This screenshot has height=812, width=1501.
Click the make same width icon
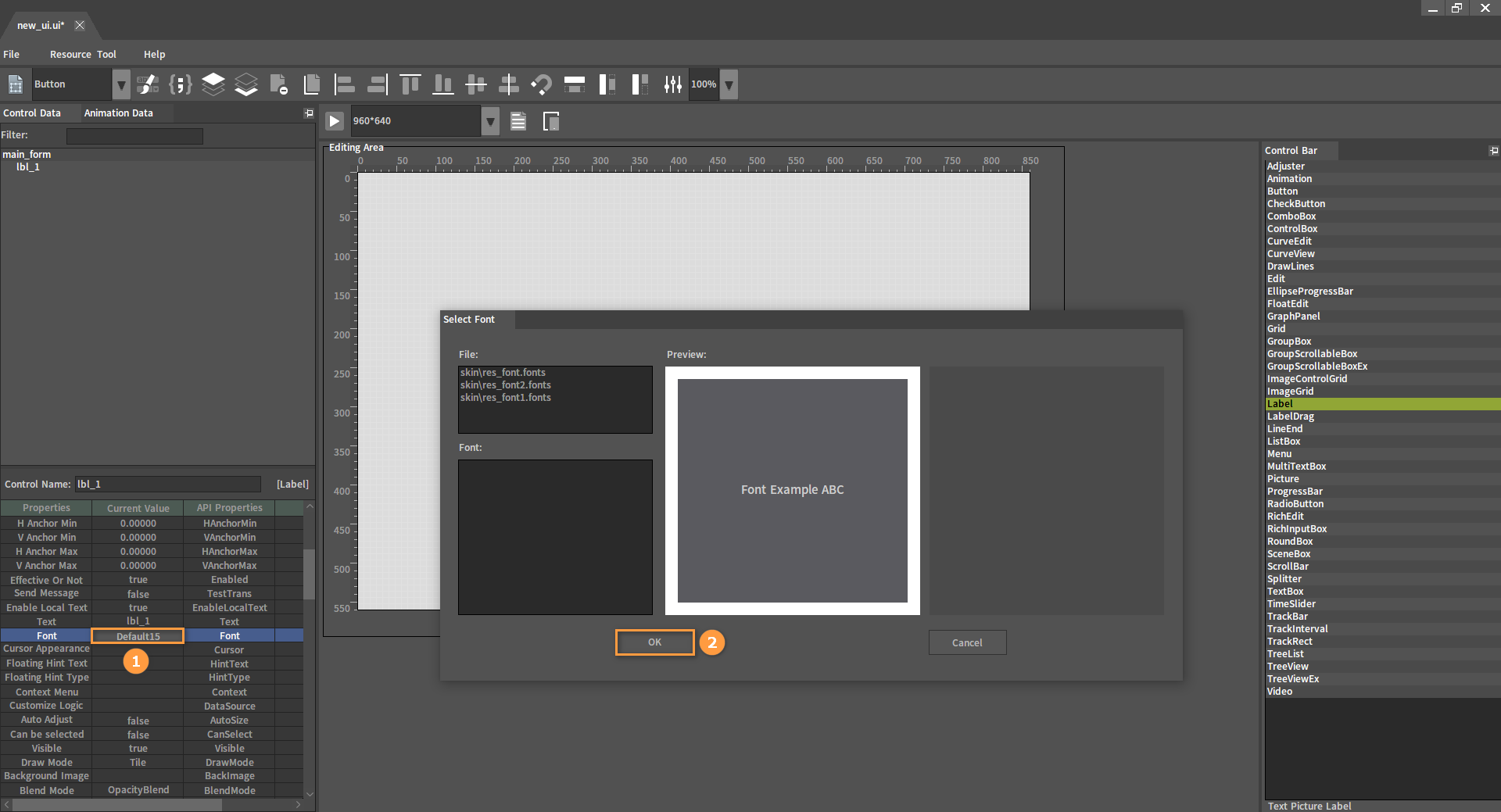tap(575, 84)
